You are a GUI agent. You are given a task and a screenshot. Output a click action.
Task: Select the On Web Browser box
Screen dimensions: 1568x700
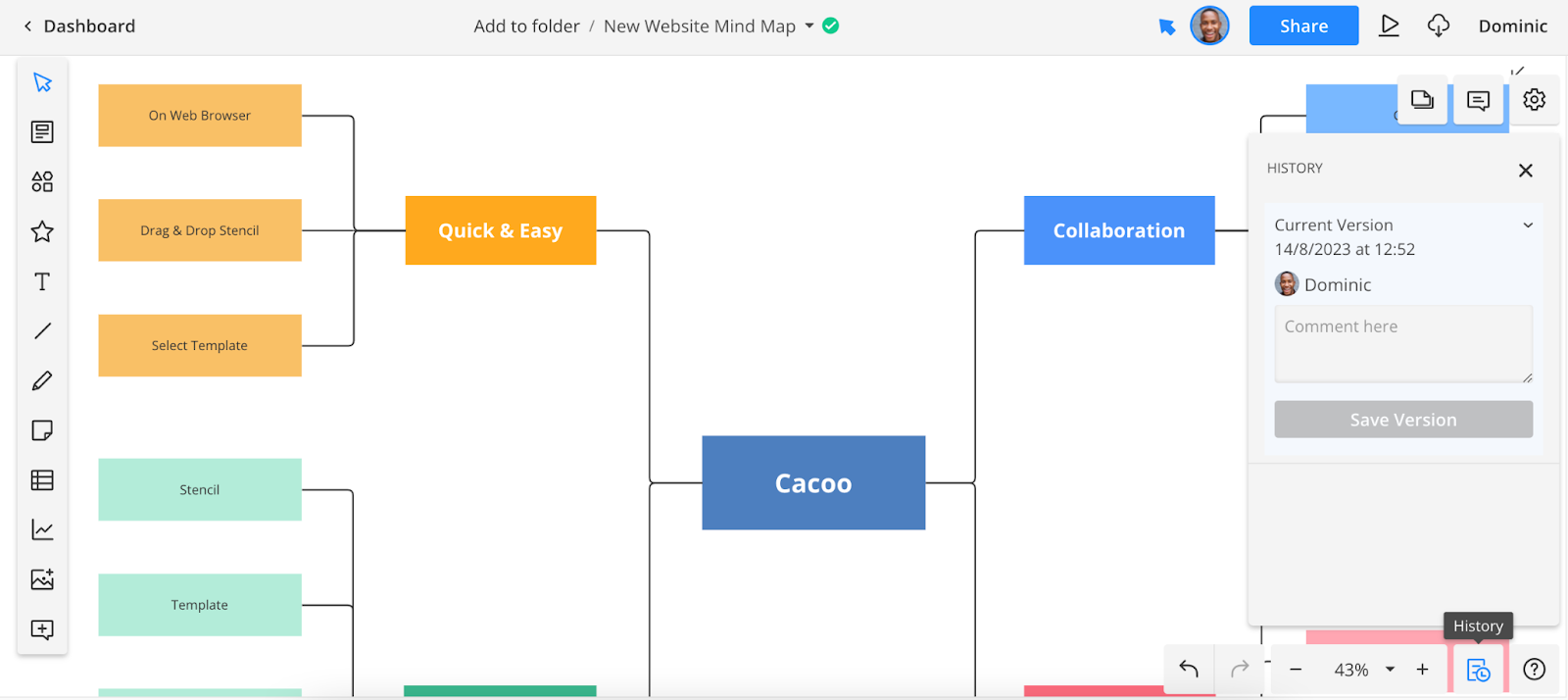pos(200,116)
